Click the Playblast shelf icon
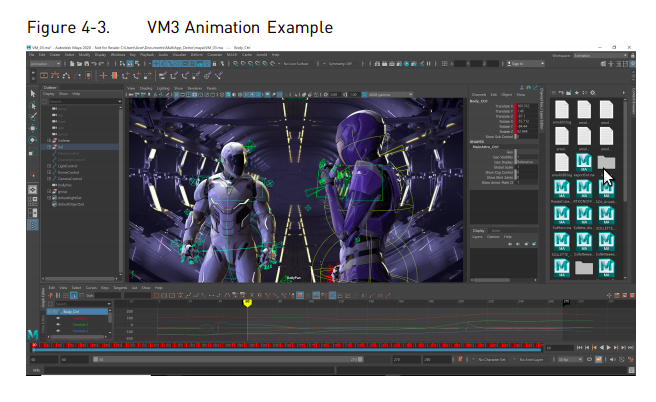This screenshot has width=656, height=402. (x=44, y=76)
